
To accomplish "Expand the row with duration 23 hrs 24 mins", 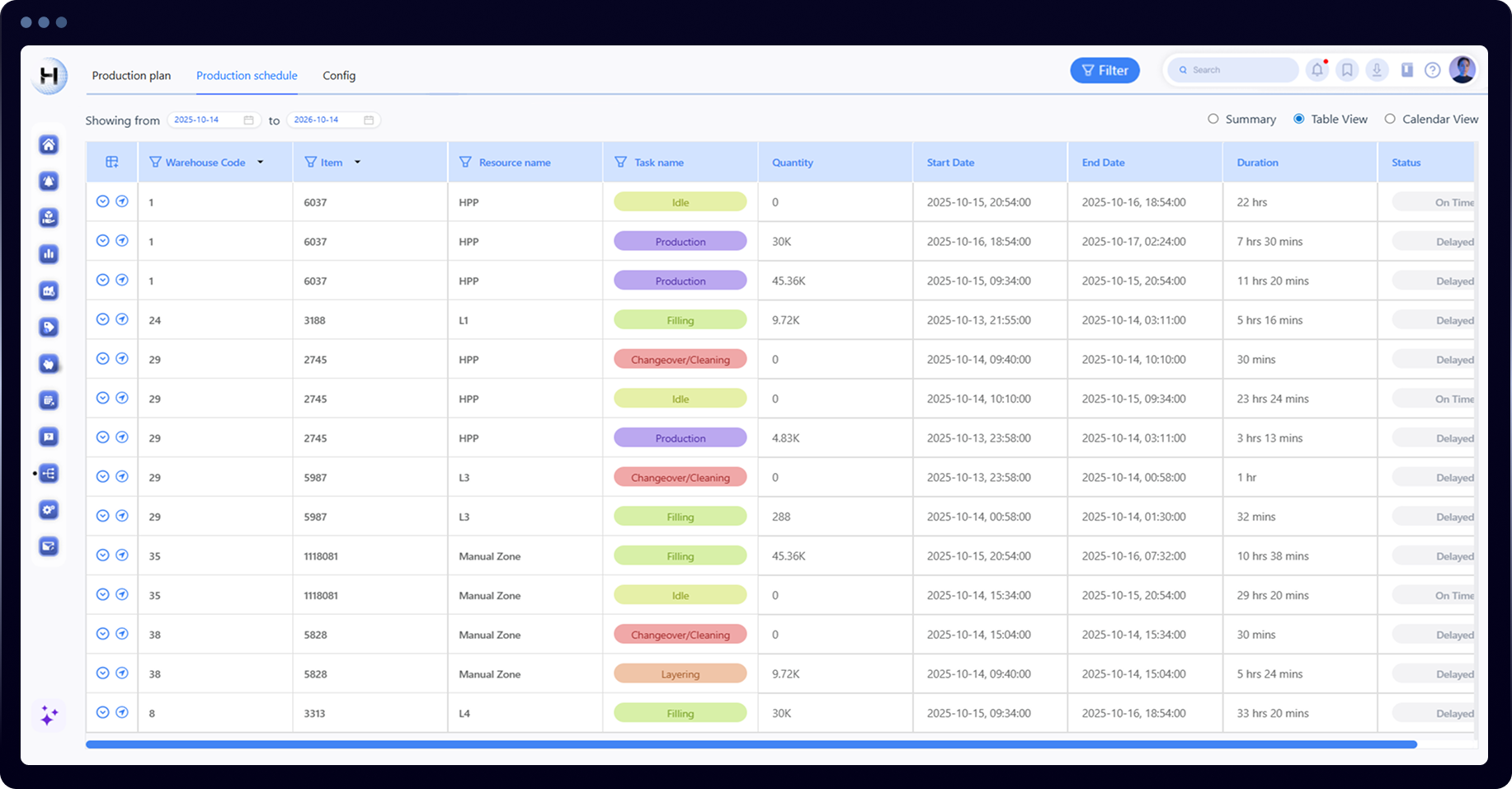I will [102, 398].
